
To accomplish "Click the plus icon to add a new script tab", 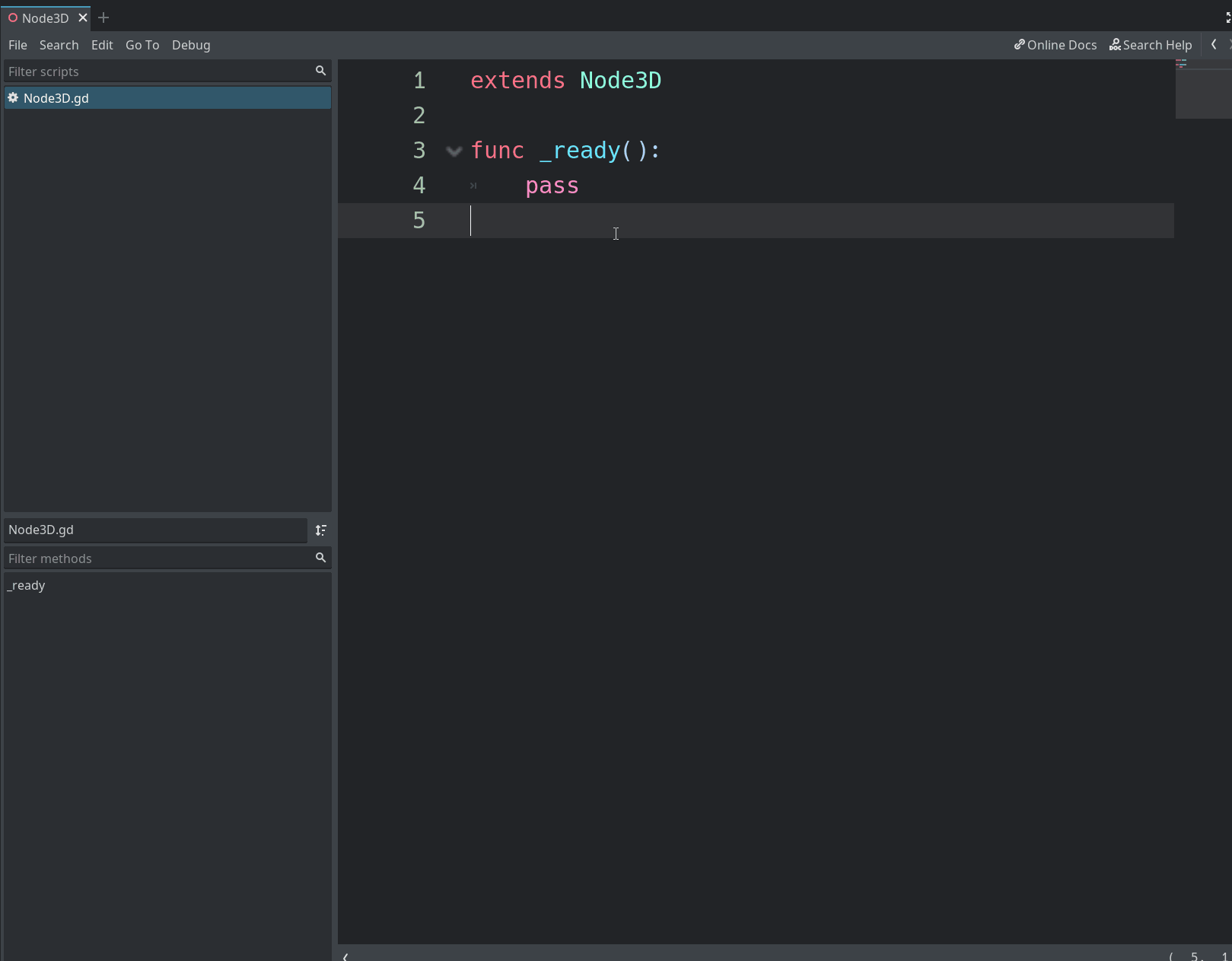I will tap(103, 18).
